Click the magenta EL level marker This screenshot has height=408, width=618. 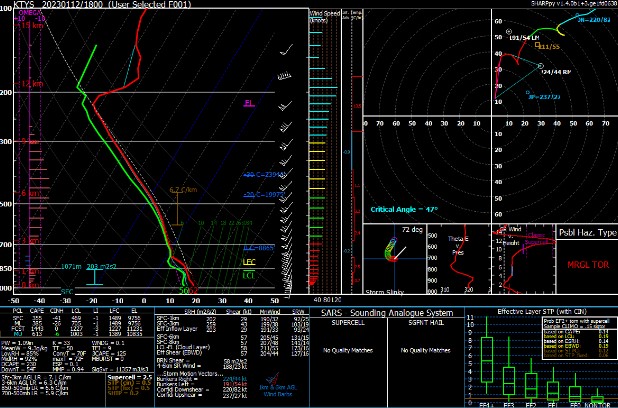(249, 103)
